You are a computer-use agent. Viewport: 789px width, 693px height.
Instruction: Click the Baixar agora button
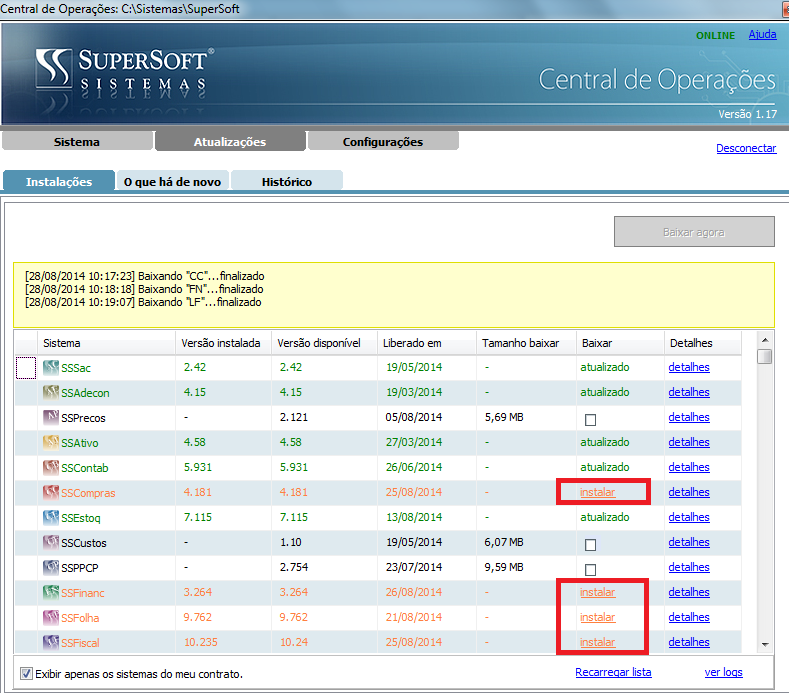pos(694,232)
